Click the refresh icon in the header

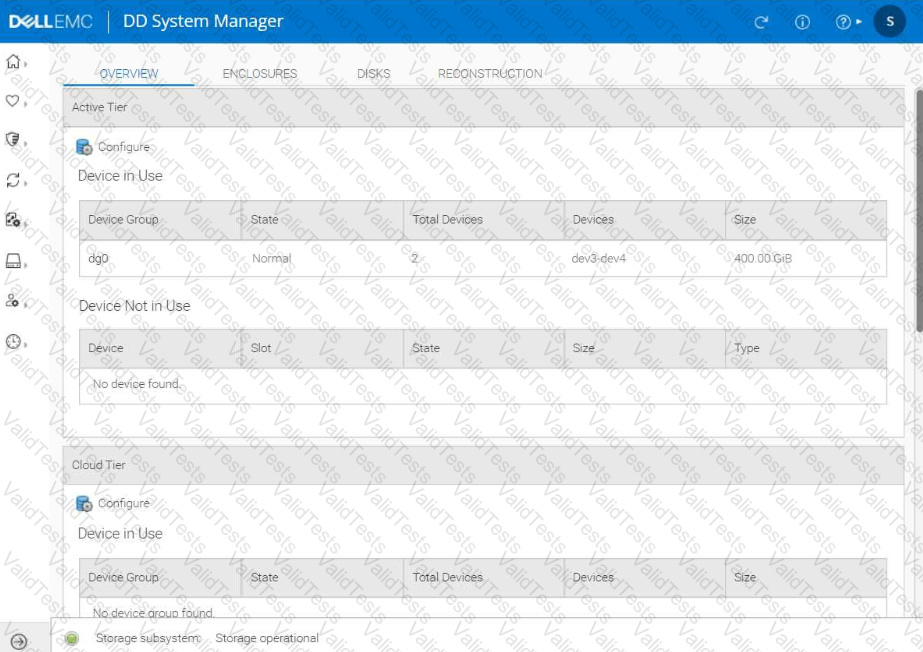pyautogui.click(x=761, y=22)
